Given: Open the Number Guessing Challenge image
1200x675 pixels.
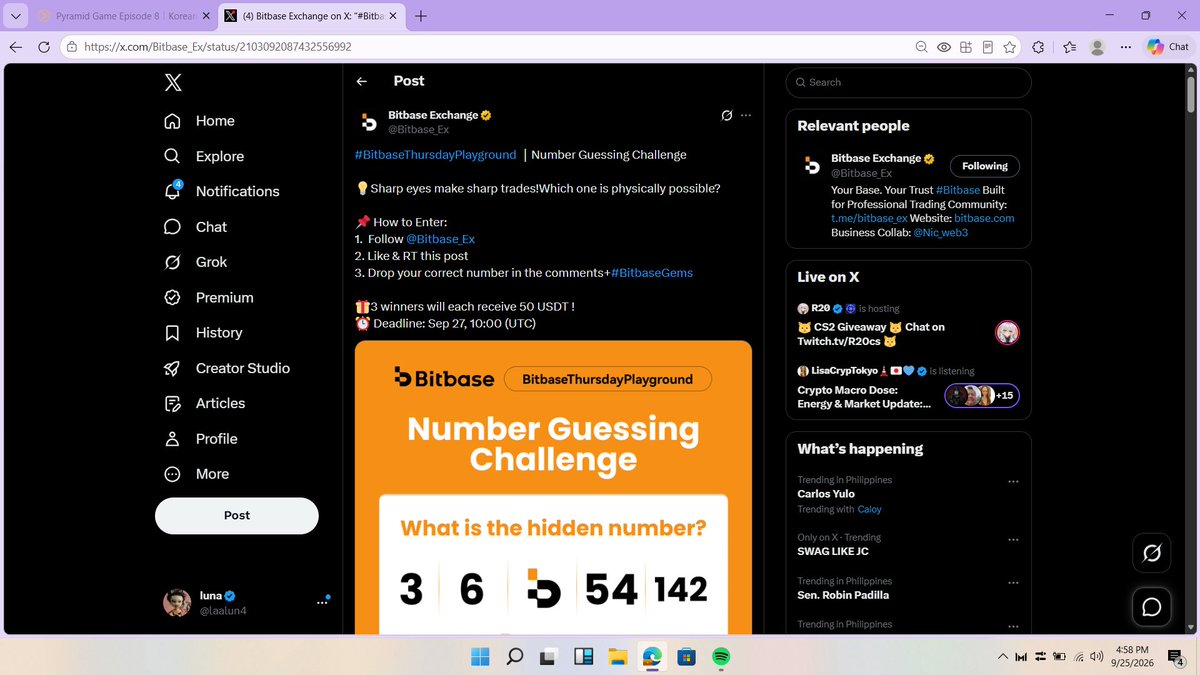Looking at the screenshot, I should (553, 487).
